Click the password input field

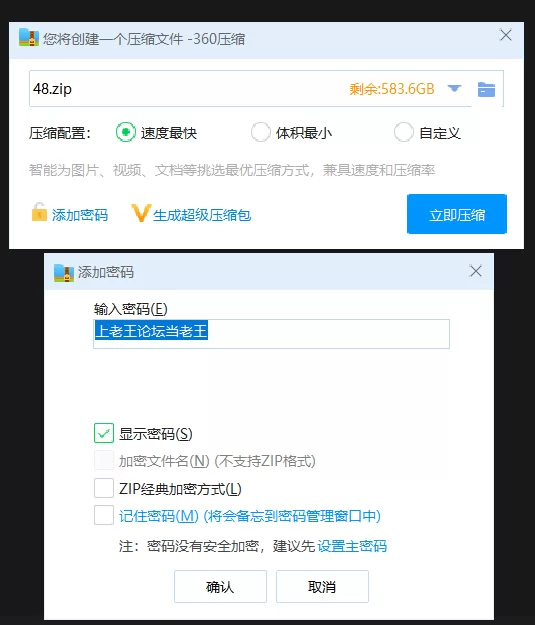click(271, 334)
